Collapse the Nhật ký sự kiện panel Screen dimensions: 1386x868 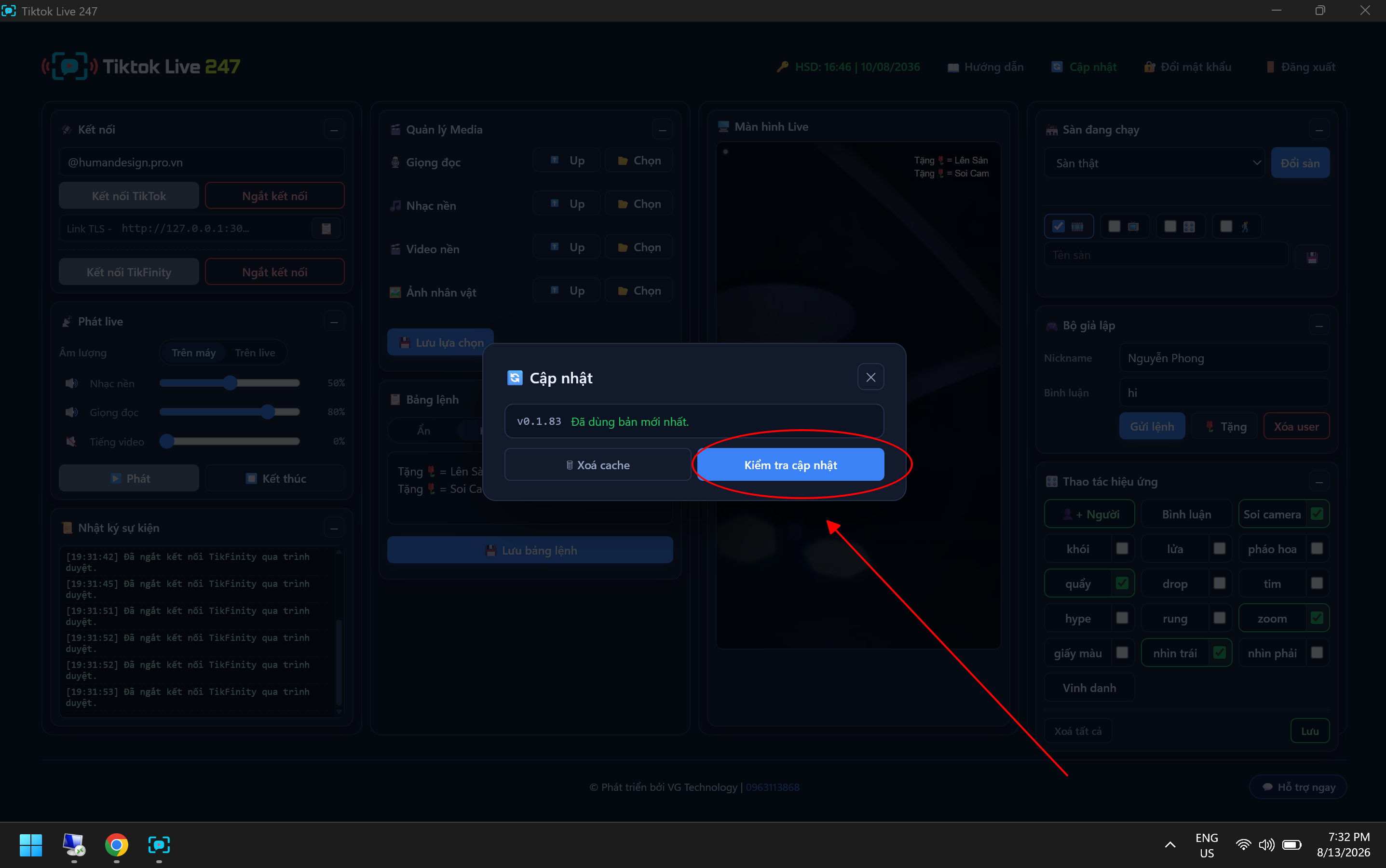click(x=334, y=528)
